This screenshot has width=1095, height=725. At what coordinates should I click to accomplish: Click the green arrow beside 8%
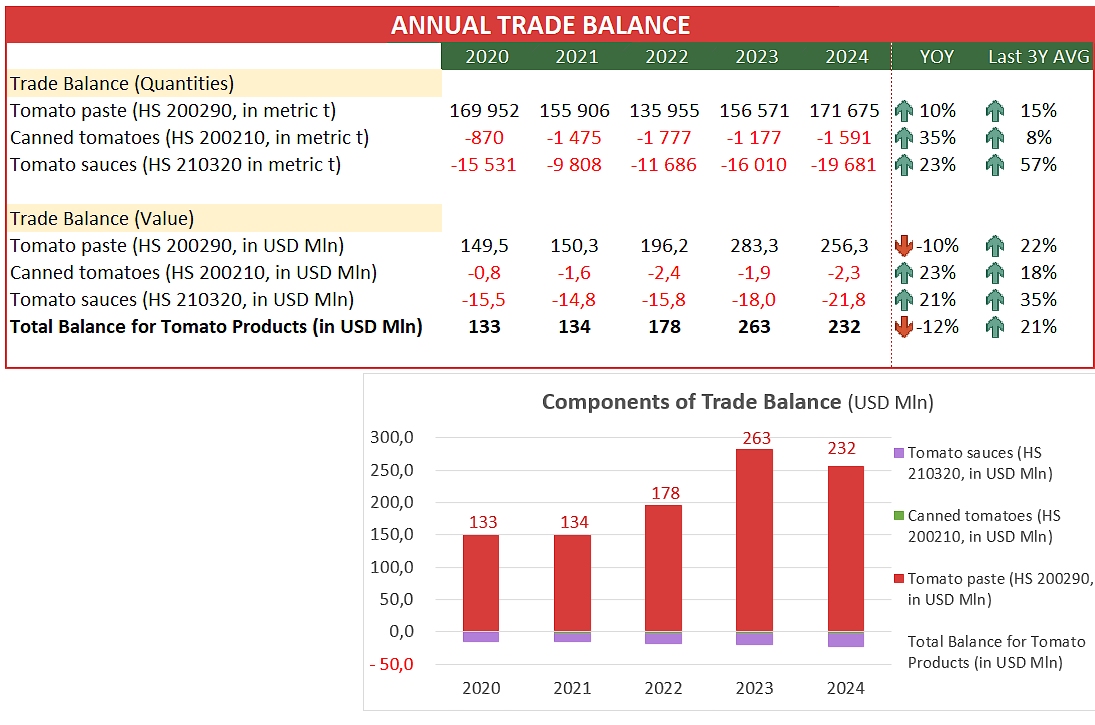(x=995, y=138)
